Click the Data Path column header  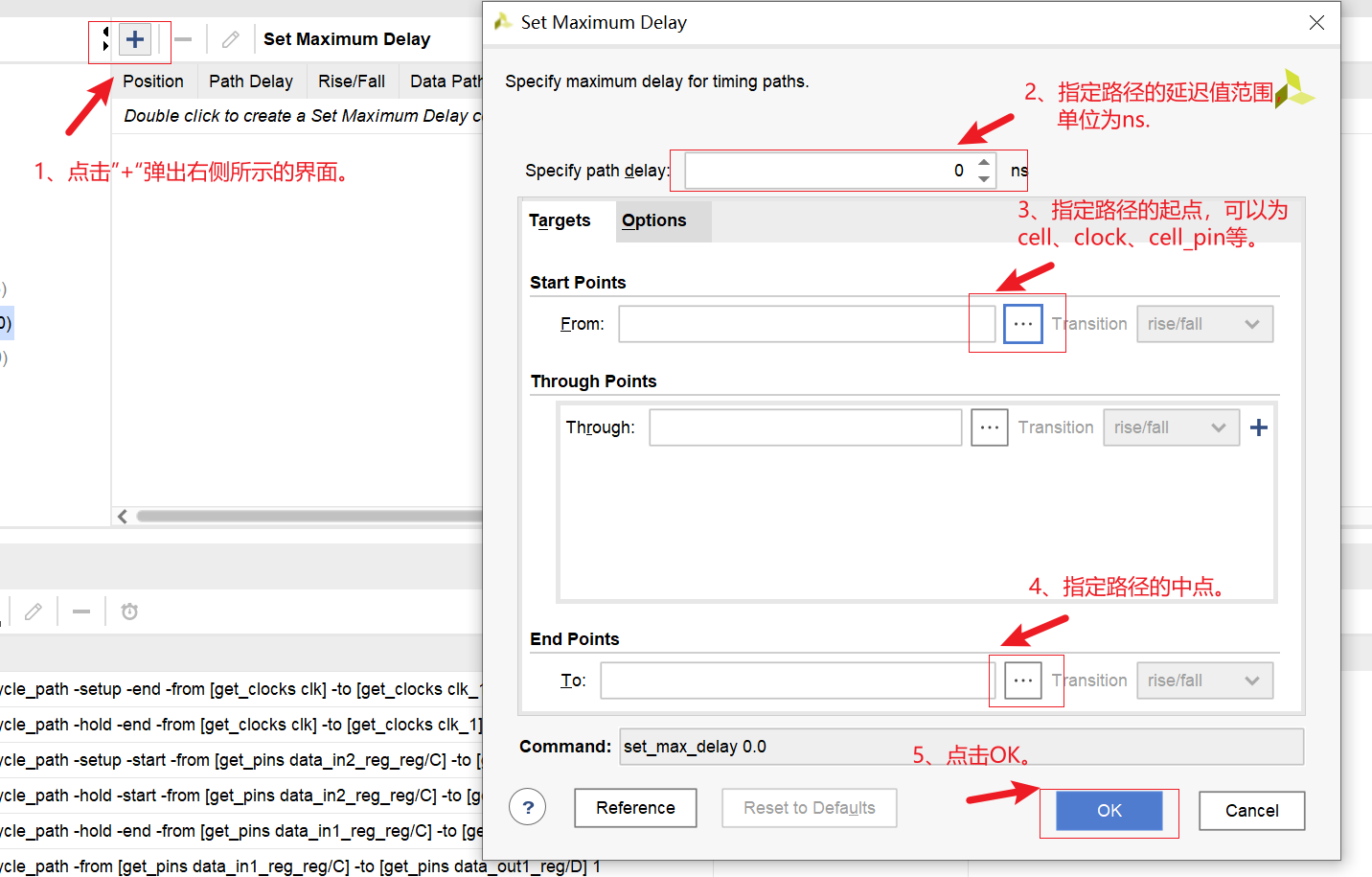pyautogui.click(x=443, y=81)
